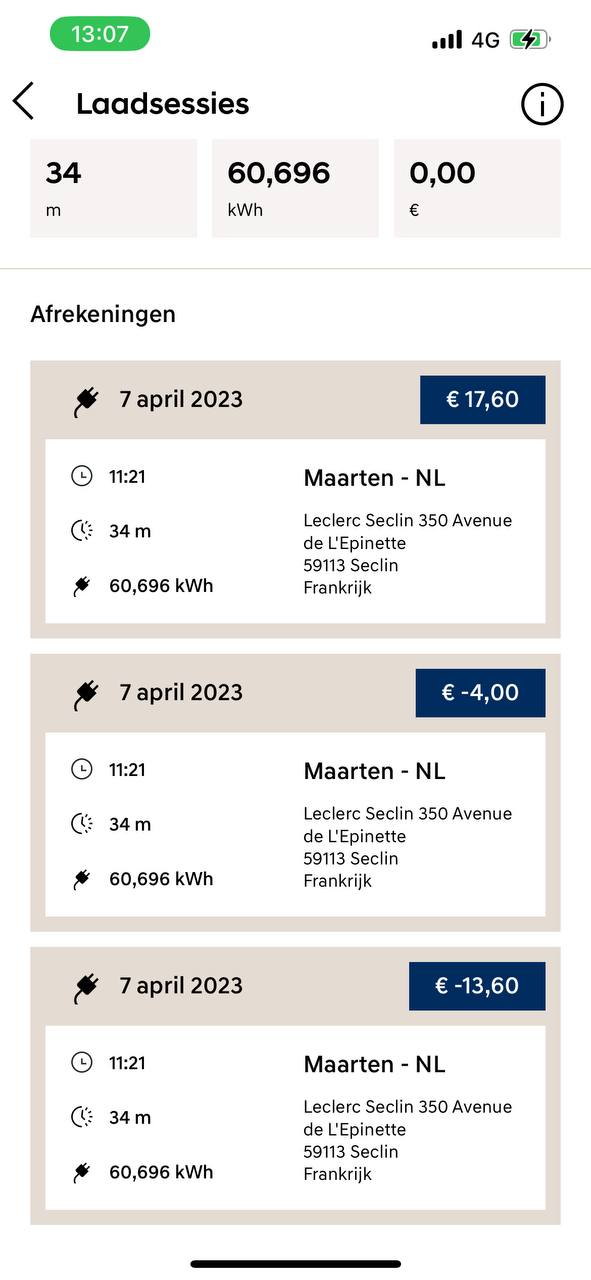Click plug icon in € -13,60 session header

click(87, 987)
